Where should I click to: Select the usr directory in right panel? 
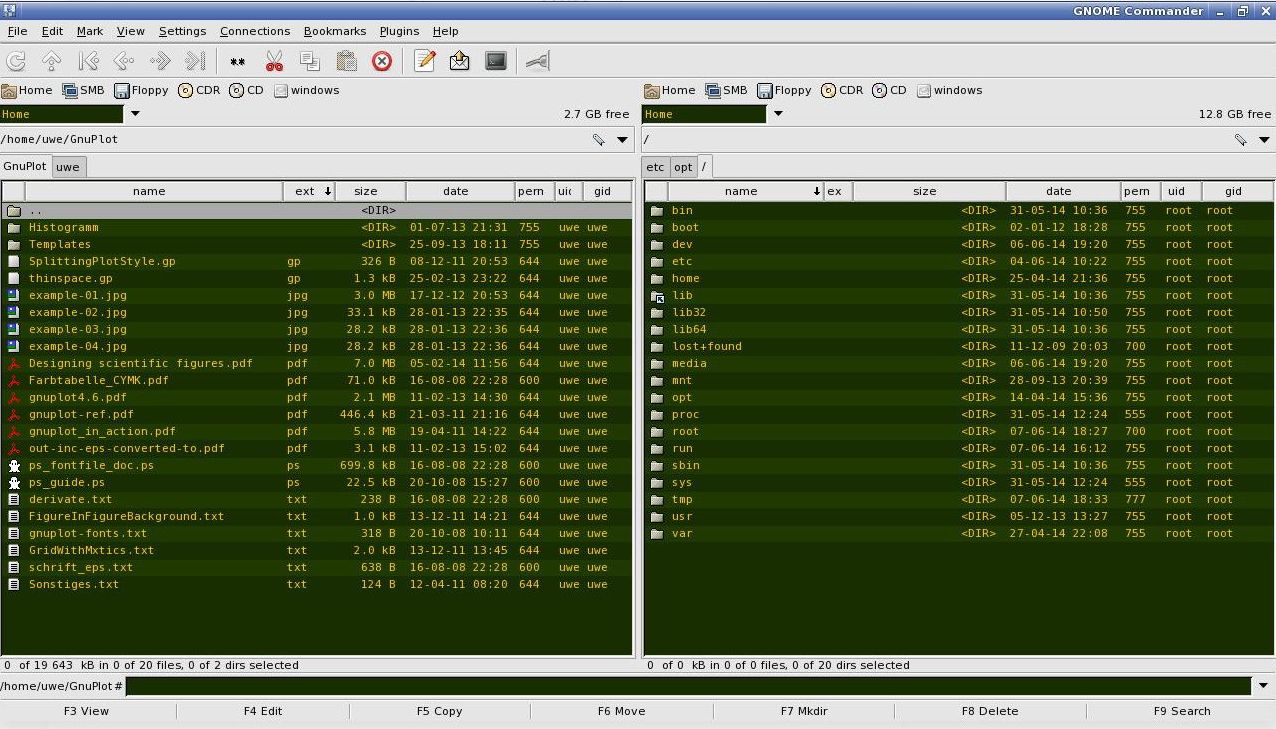[959, 516]
